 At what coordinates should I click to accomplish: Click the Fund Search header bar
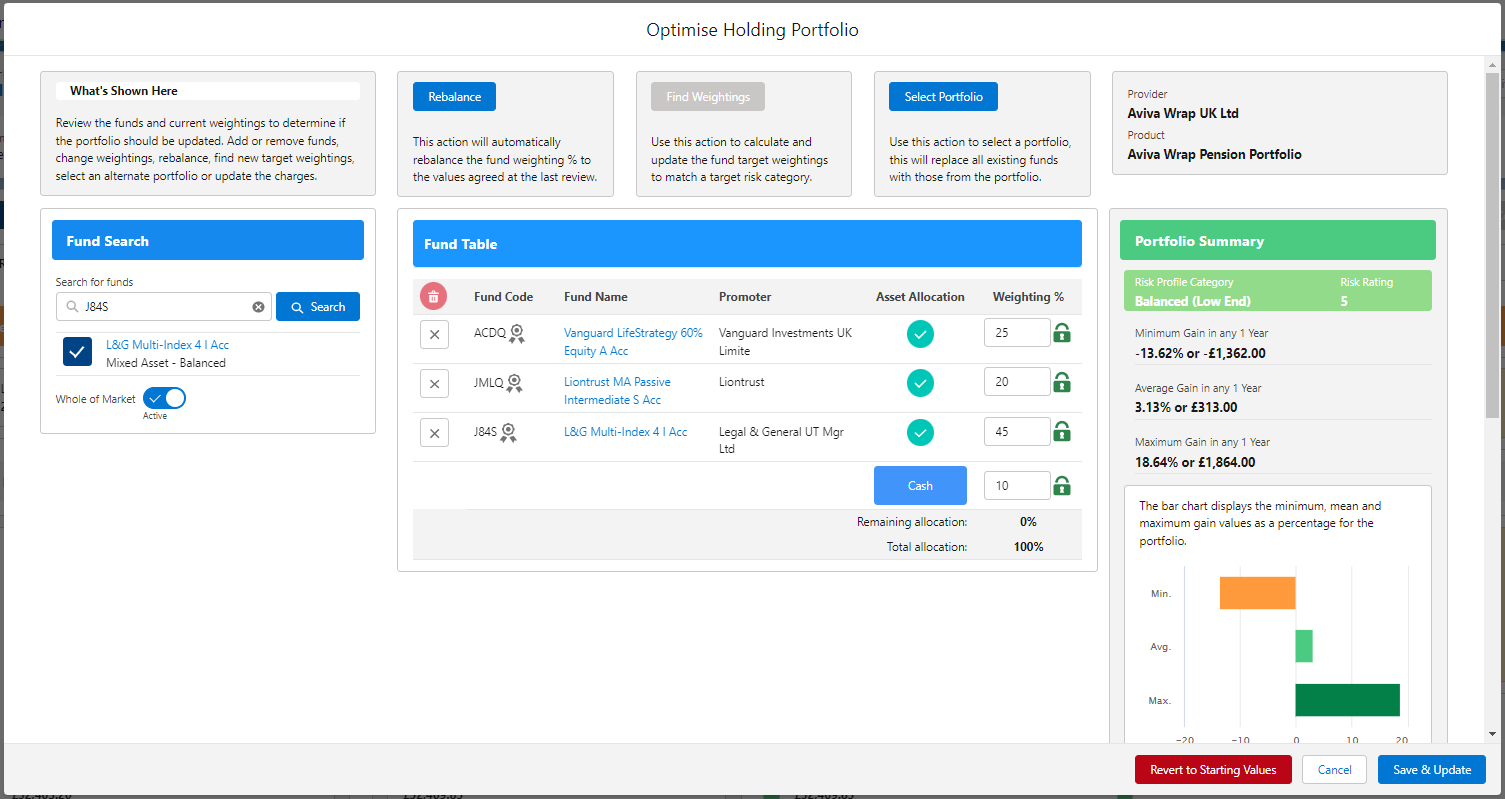tap(208, 241)
